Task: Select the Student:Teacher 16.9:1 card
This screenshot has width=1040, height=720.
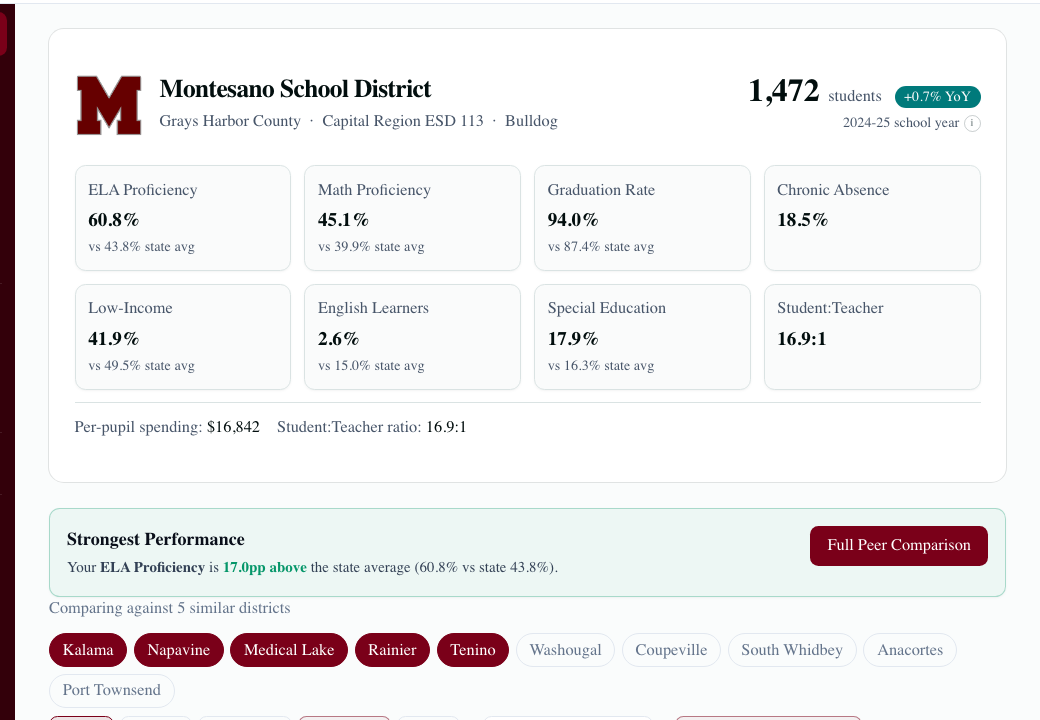Action: tap(872, 337)
